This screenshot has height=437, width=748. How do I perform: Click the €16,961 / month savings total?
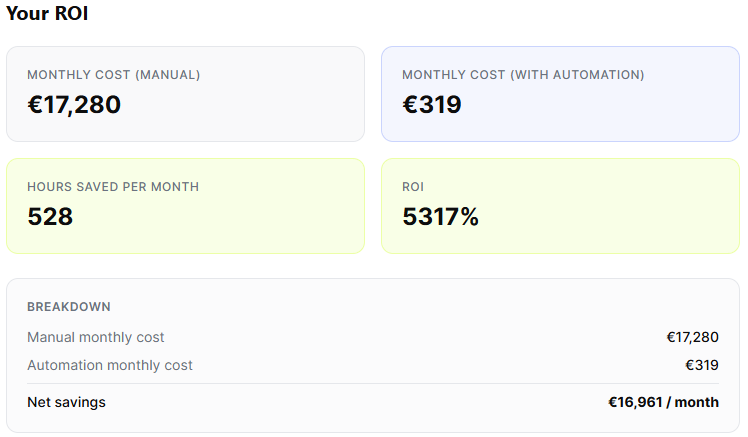pyautogui.click(x=663, y=402)
